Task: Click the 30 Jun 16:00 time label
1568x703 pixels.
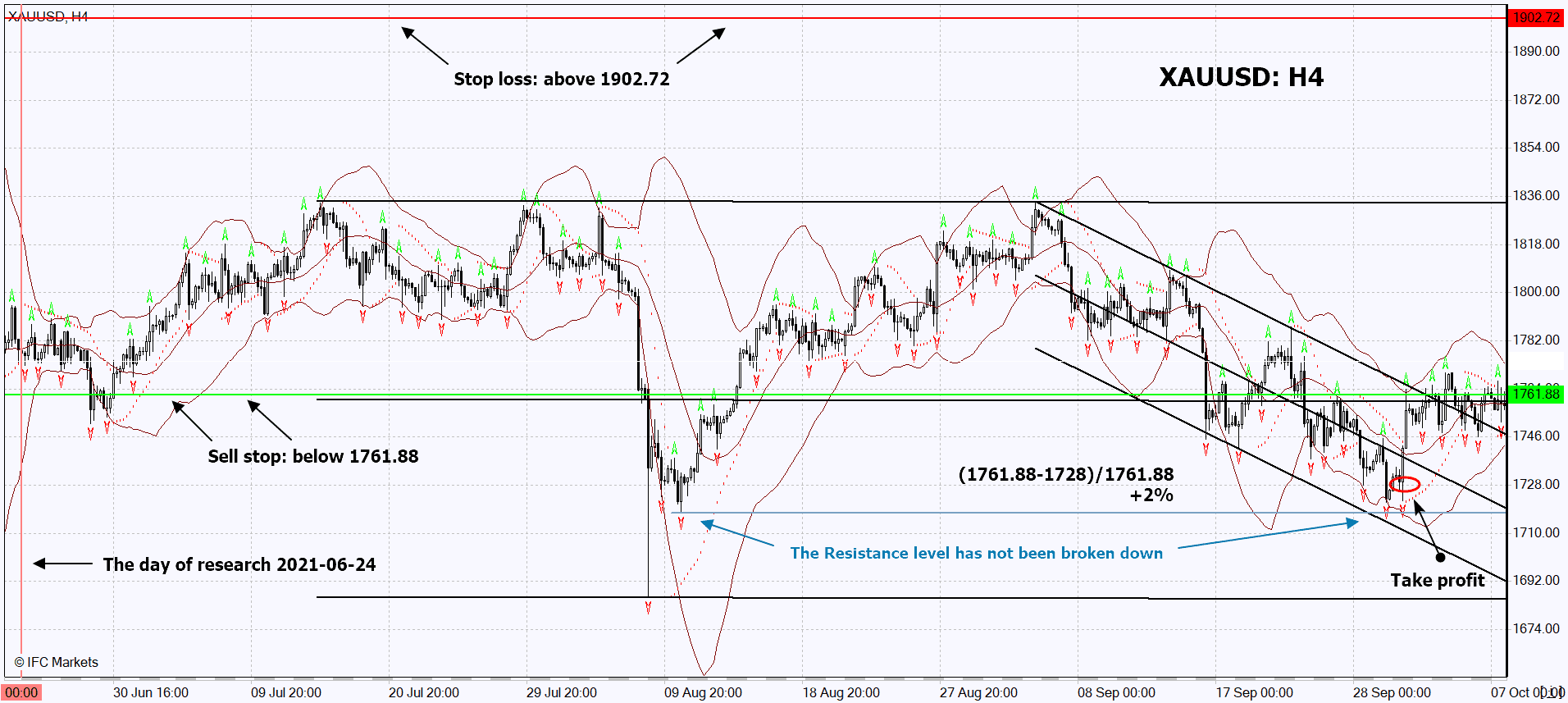Action: click(x=151, y=692)
